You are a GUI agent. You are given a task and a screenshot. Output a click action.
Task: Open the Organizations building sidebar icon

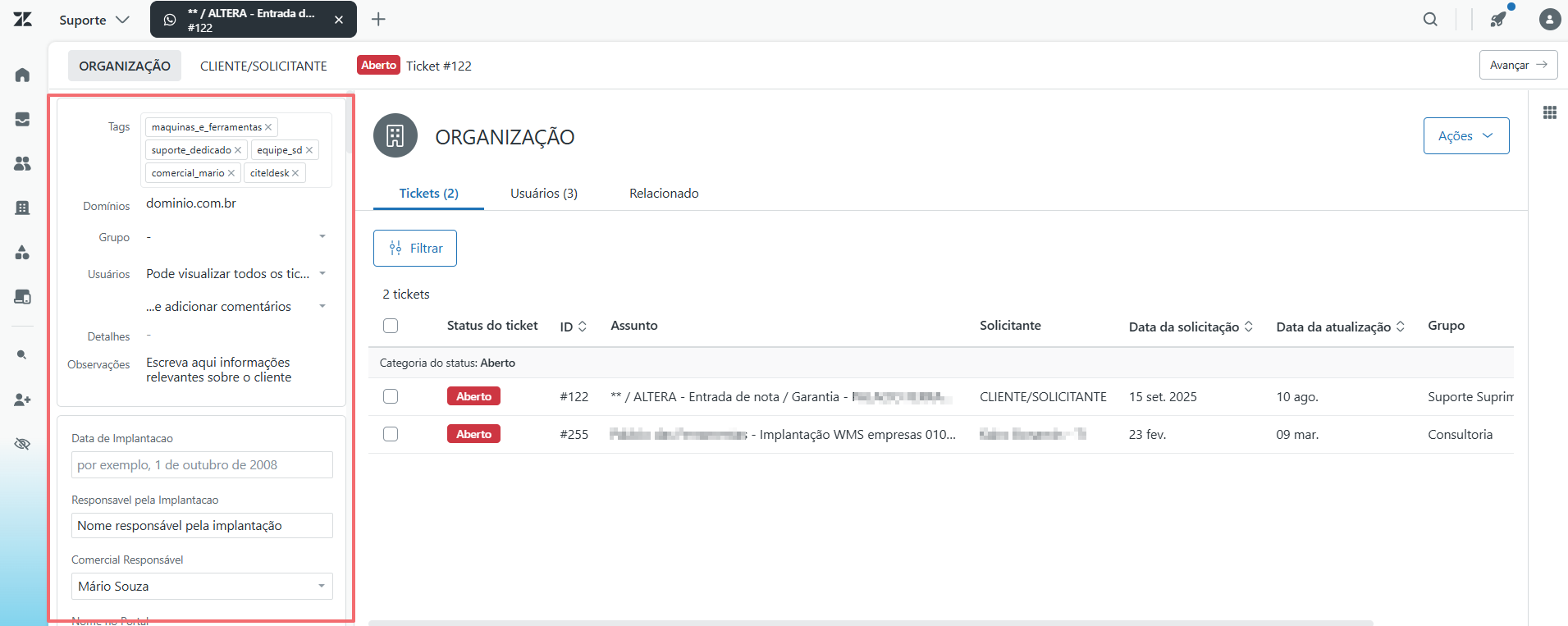(x=23, y=208)
